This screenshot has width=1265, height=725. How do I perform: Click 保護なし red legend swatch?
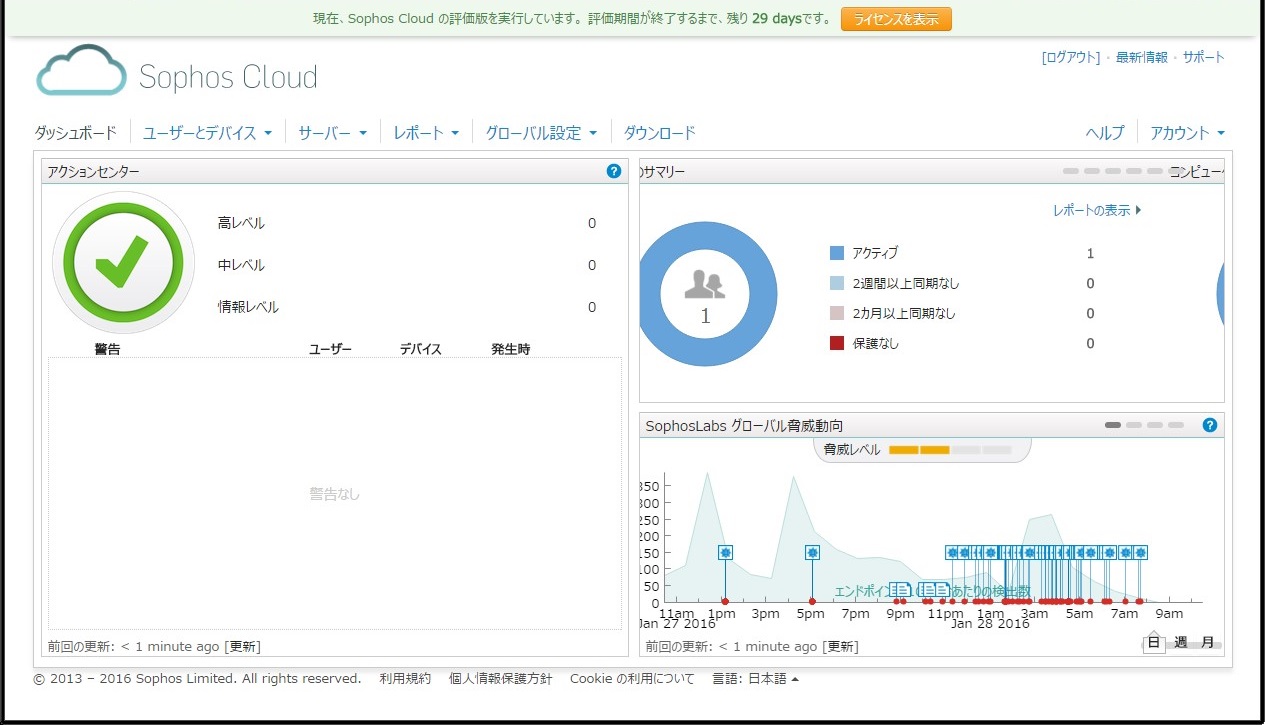tap(837, 343)
